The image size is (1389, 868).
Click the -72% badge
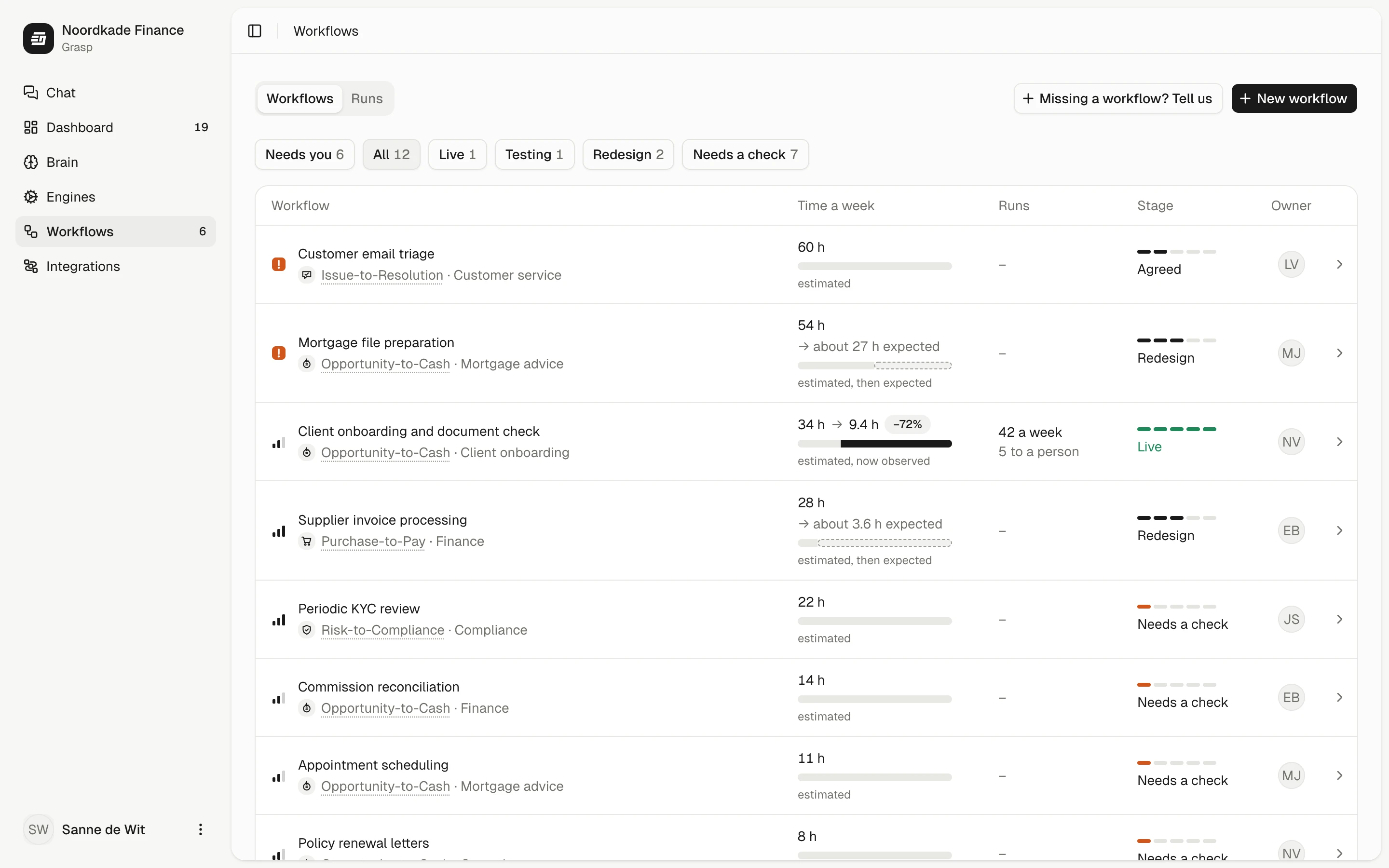tap(907, 424)
